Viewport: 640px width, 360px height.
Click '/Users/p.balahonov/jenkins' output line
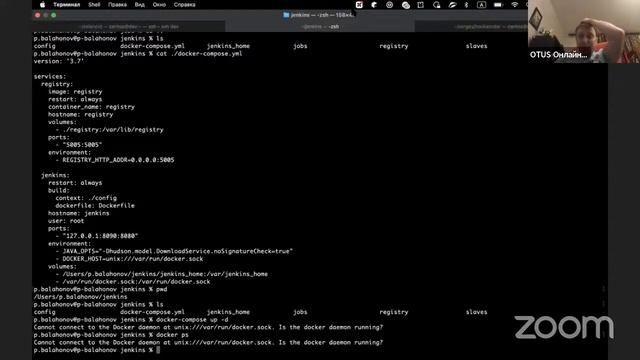[80, 297]
